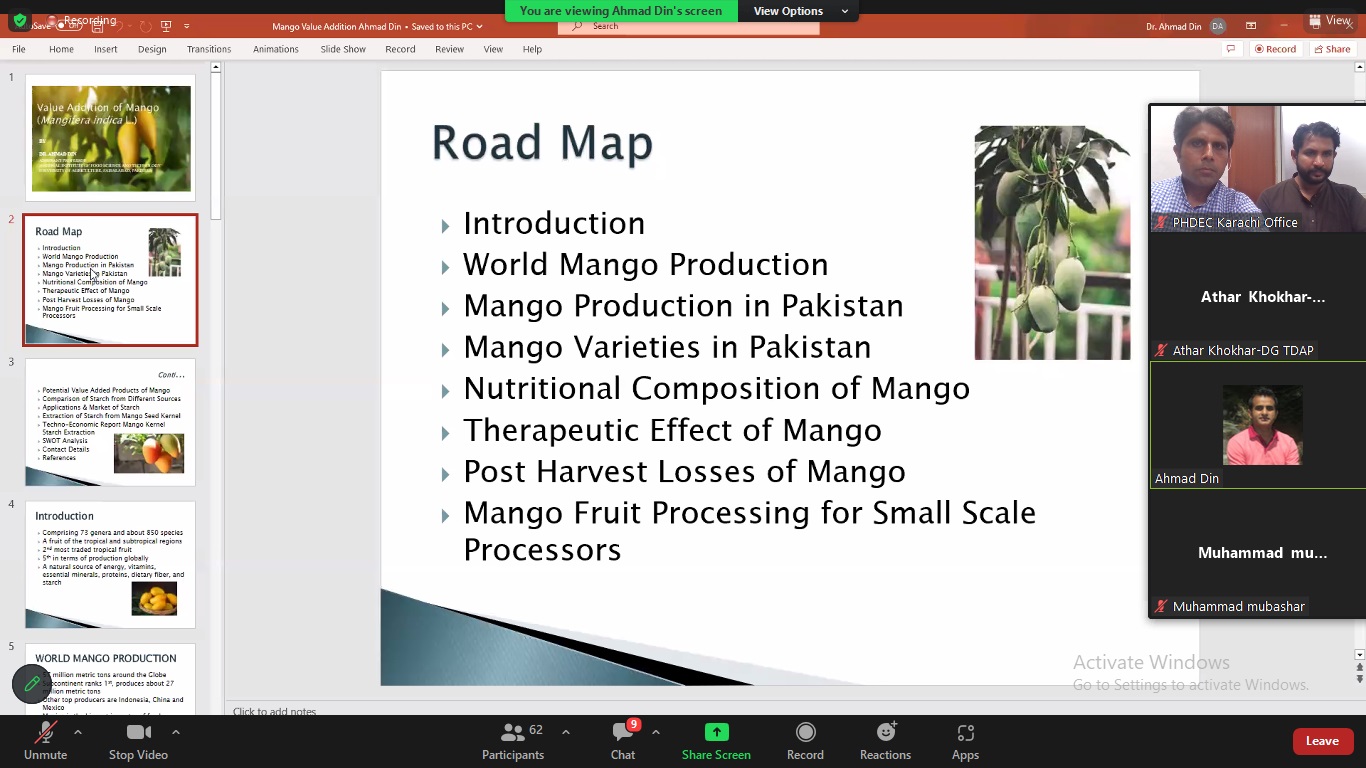This screenshot has width=1366, height=768.
Task: Click the PowerPoint search box
Action: click(700, 26)
